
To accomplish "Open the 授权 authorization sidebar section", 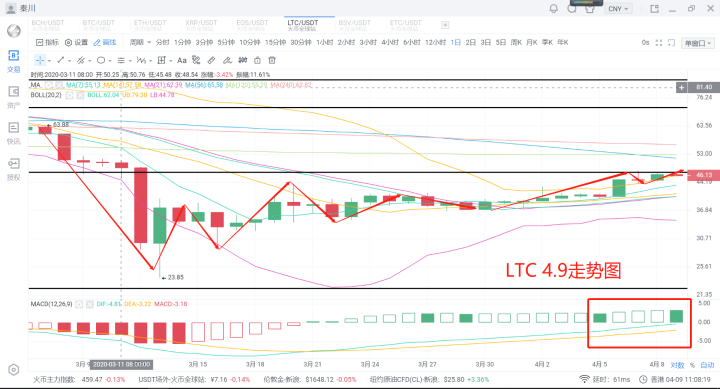I will click(x=13, y=169).
